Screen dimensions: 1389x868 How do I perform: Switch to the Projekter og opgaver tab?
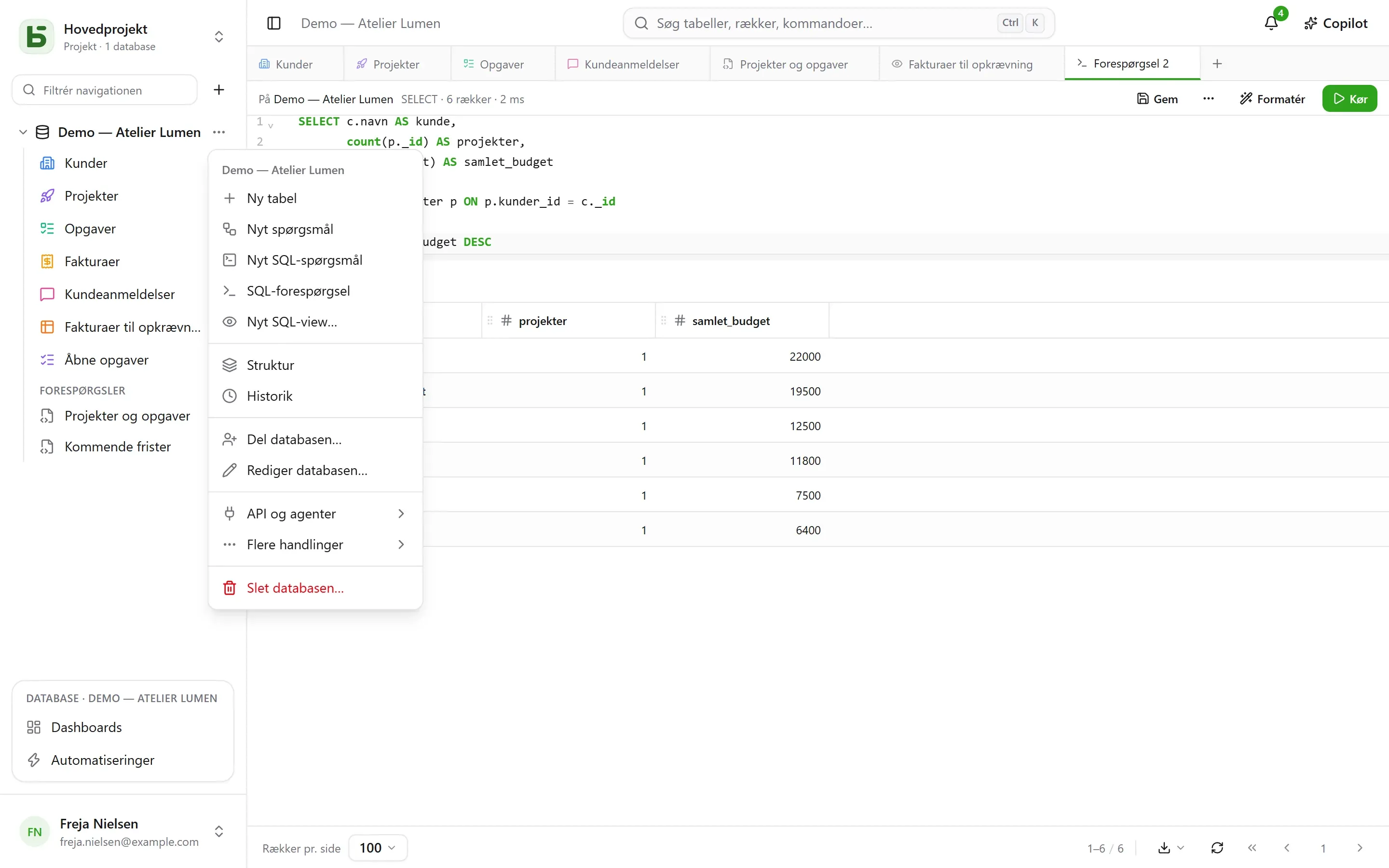click(794, 64)
